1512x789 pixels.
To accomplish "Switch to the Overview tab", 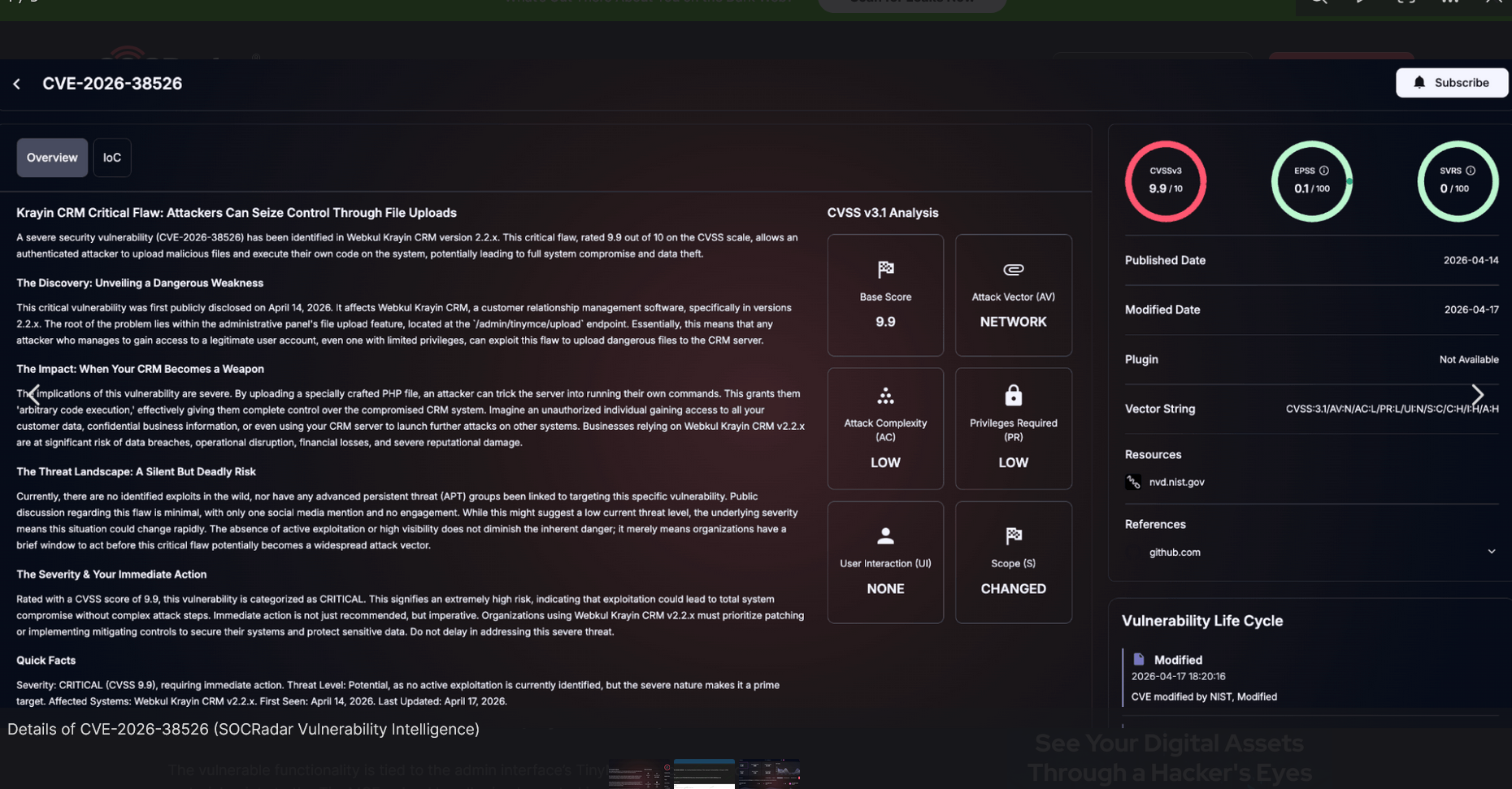I will (52, 158).
